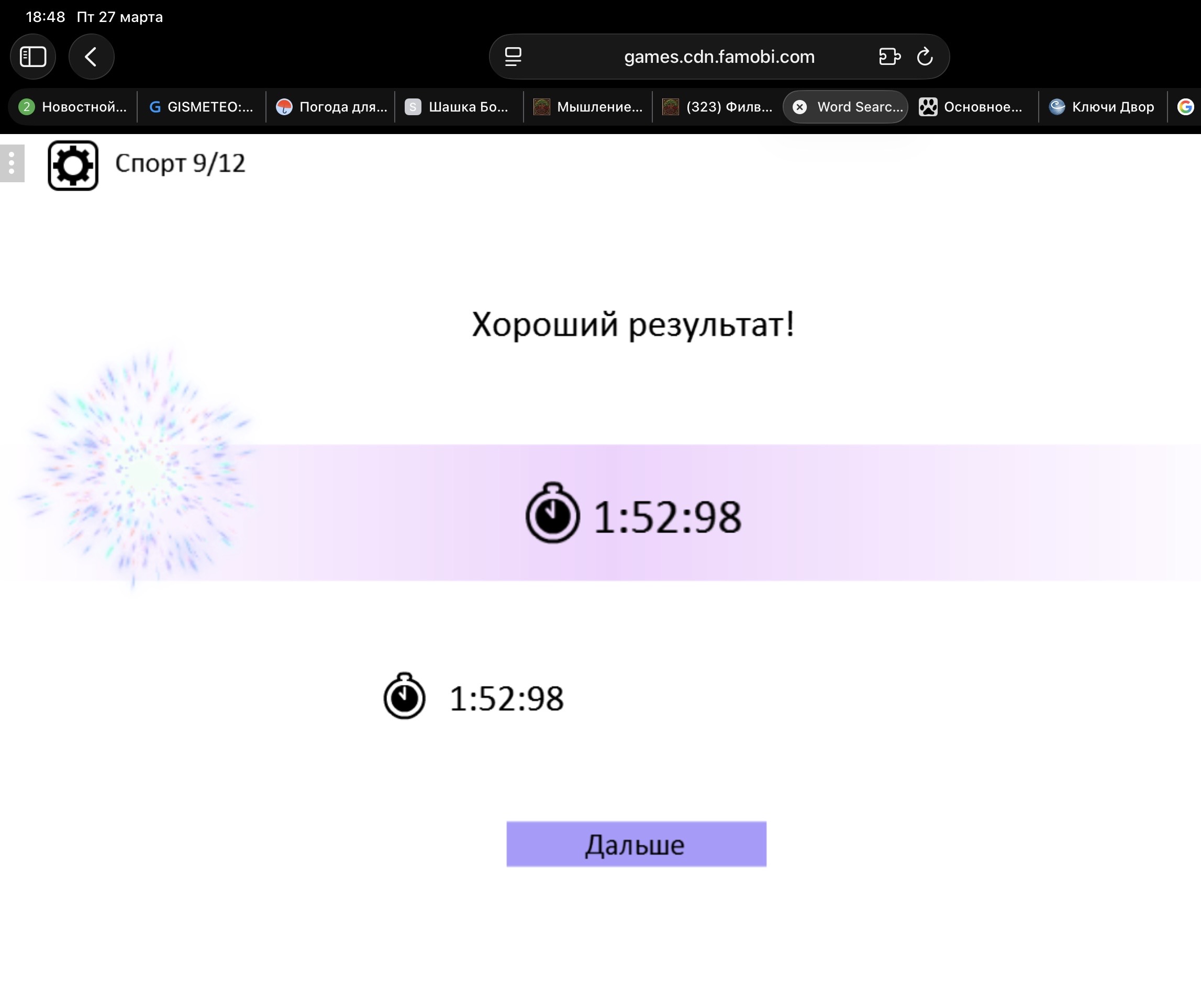Viewport: 1201px width, 1008px height.
Task: Open the Основное tab
Action: (x=971, y=107)
